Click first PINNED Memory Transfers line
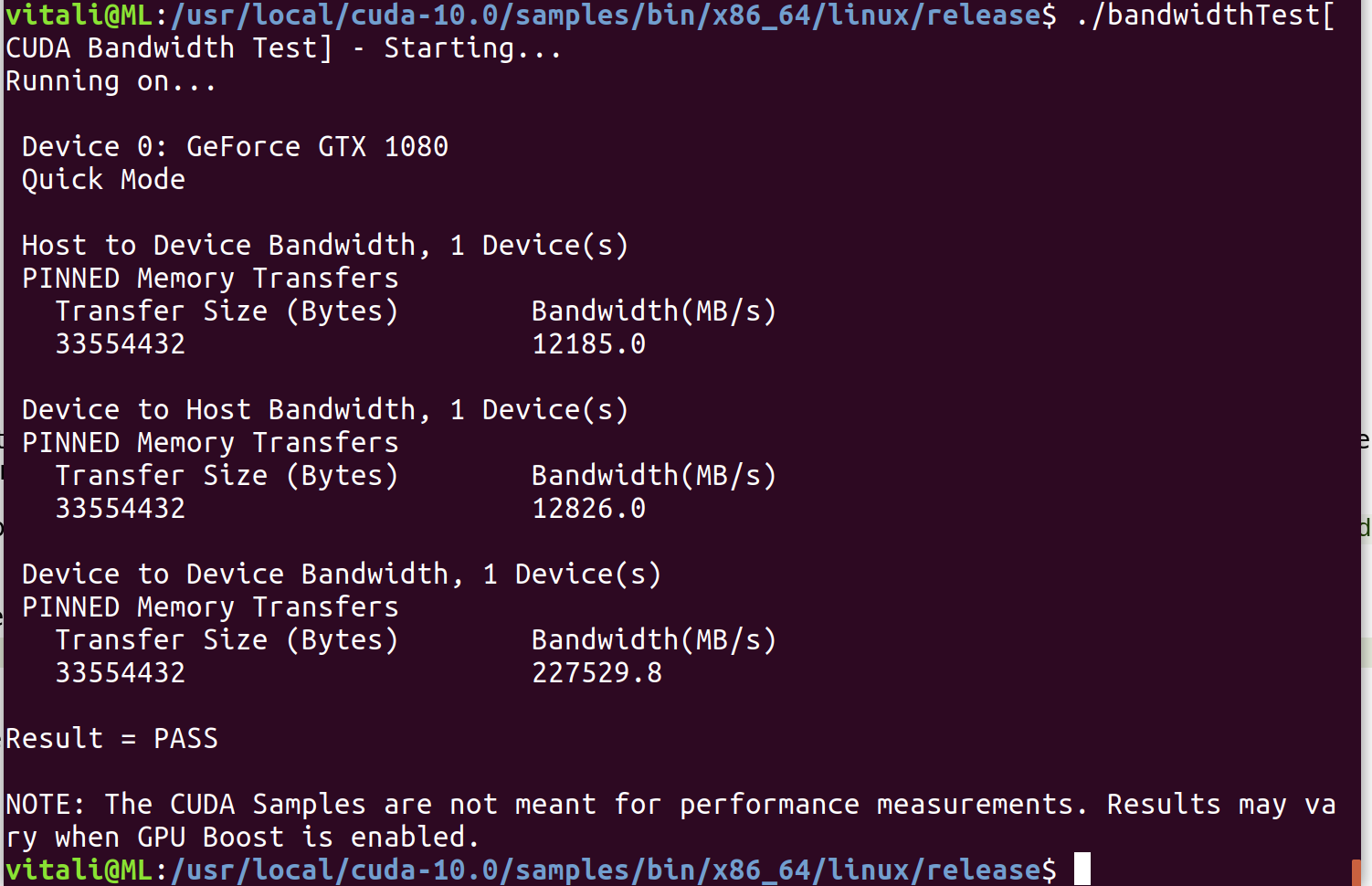Viewport: 1372px width, 886px height. 211,279
